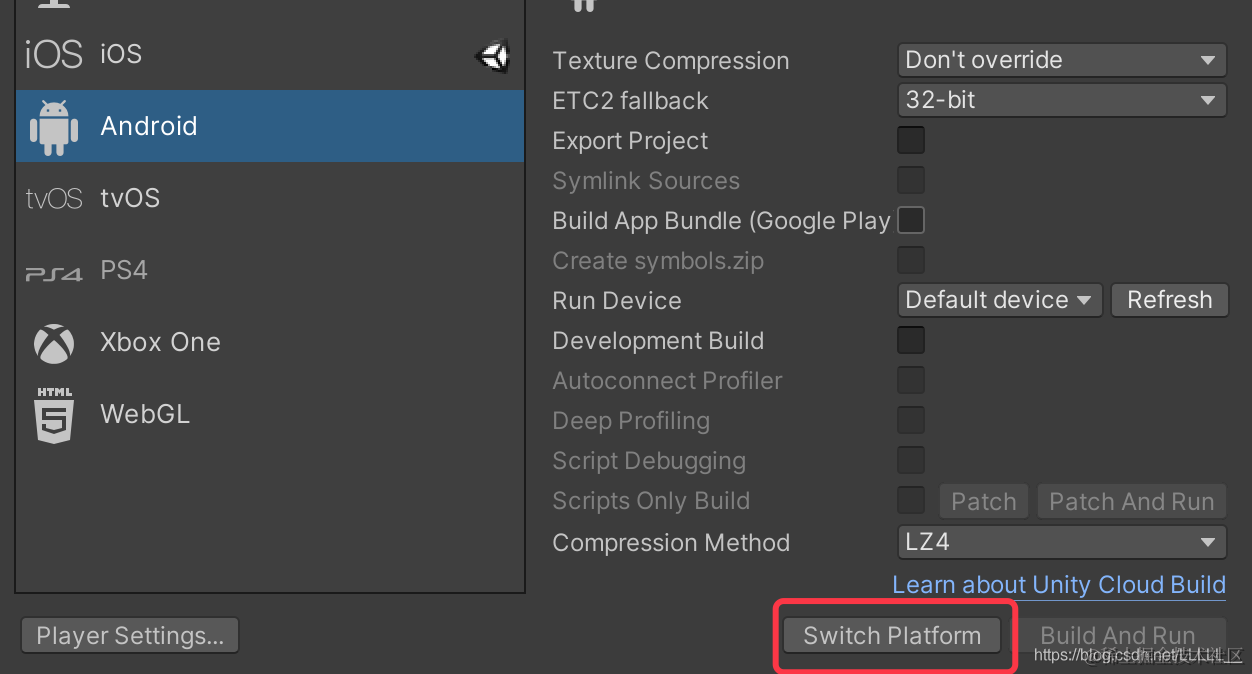The height and width of the screenshot is (674, 1252).
Task: Click the Unity logo beside iOS
Action: 493,56
